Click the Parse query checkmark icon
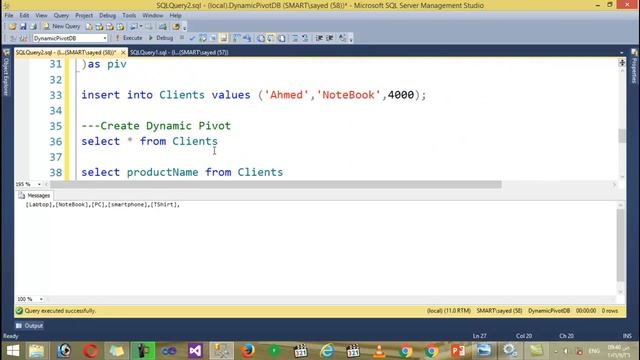Viewport: 640px width, 360px height. point(192,38)
